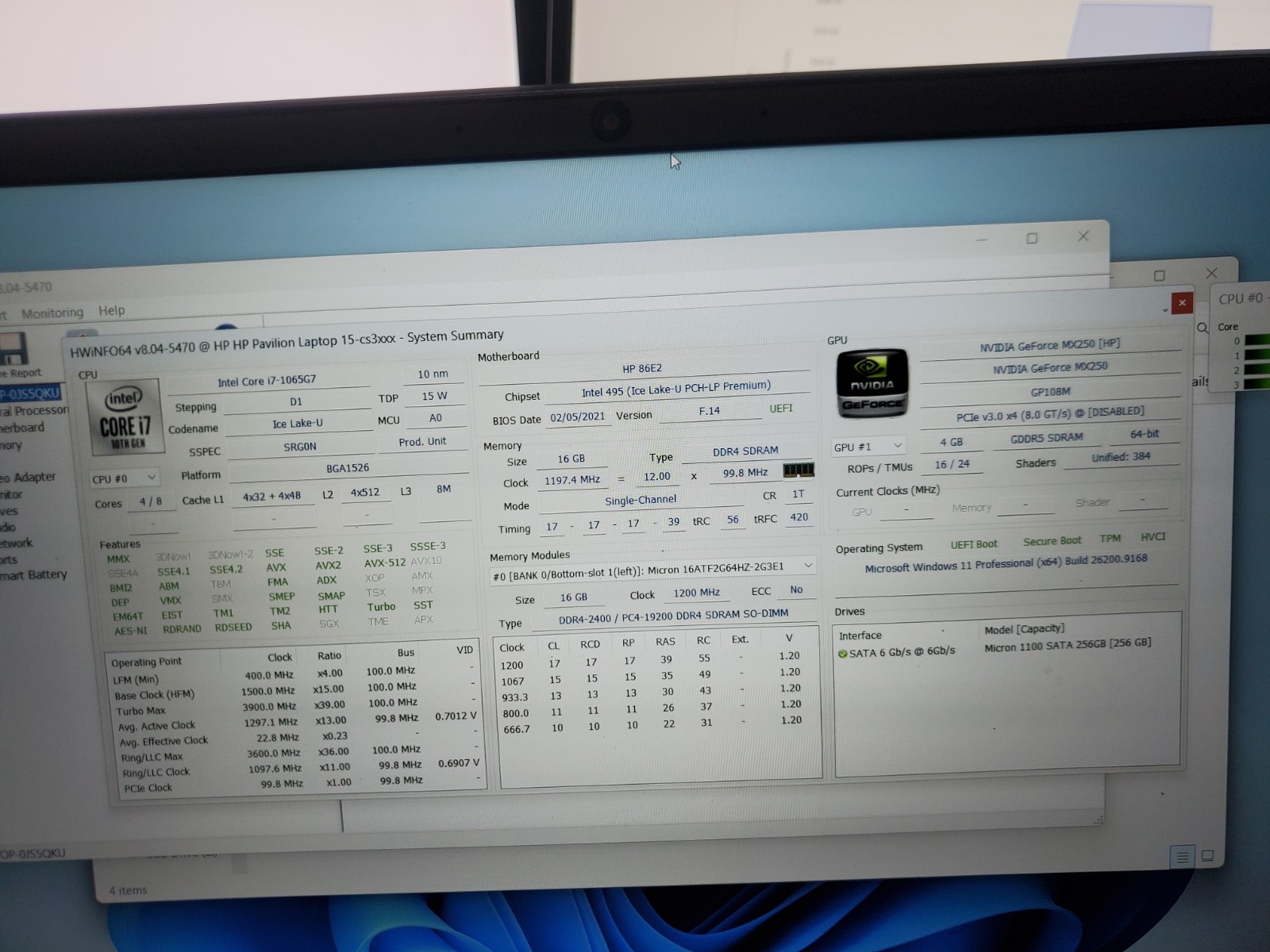Click the Intel 495 chipset value
The height and width of the screenshot is (952, 1270).
[x=675, y=390]
